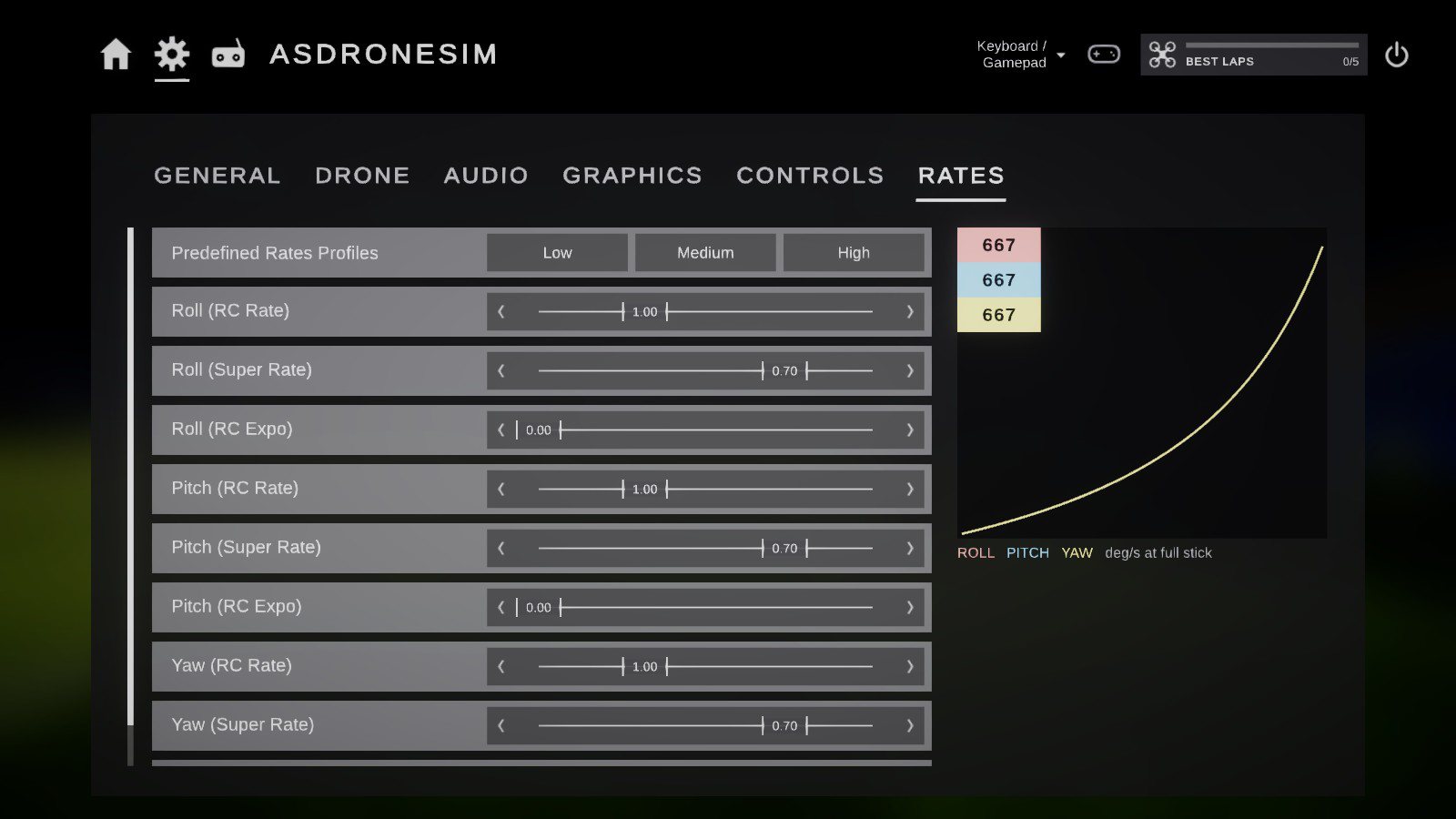Go to the Home screen icon
The height and width of the screenshot is (819, 1456).
(116, 55)
